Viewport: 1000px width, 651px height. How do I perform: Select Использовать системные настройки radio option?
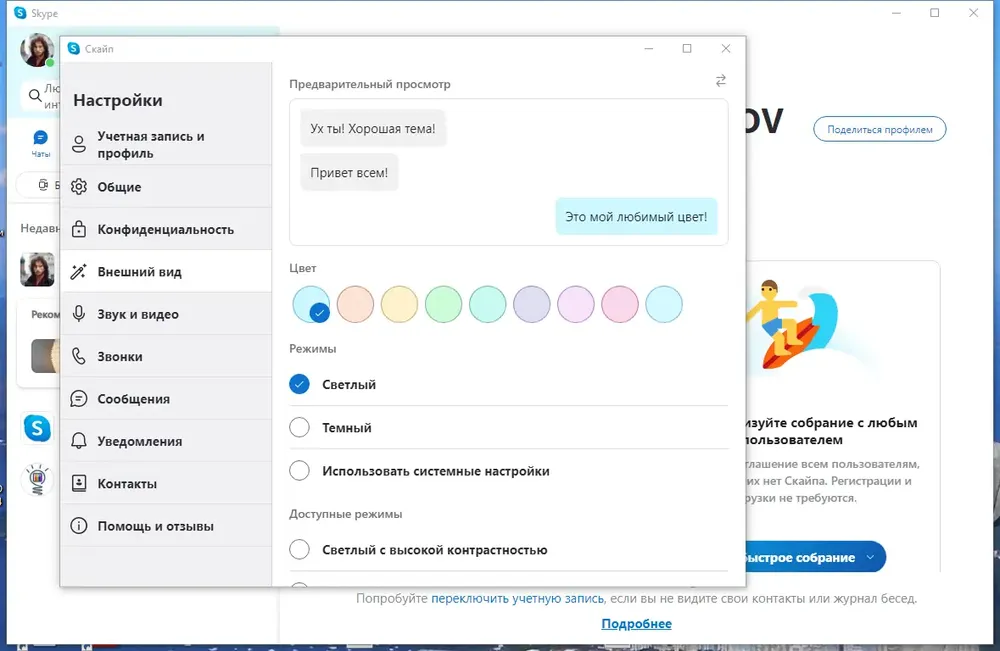(x=299, y=471)
